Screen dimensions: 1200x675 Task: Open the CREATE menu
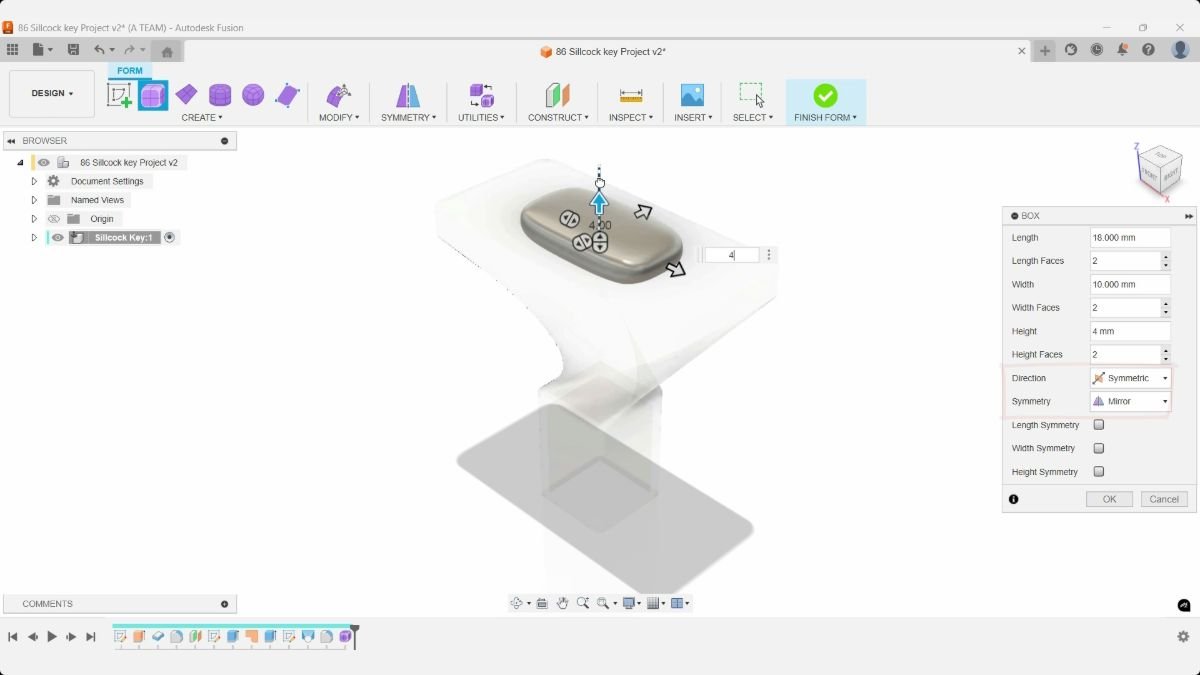pyautogui.click(x=202, y=118)
